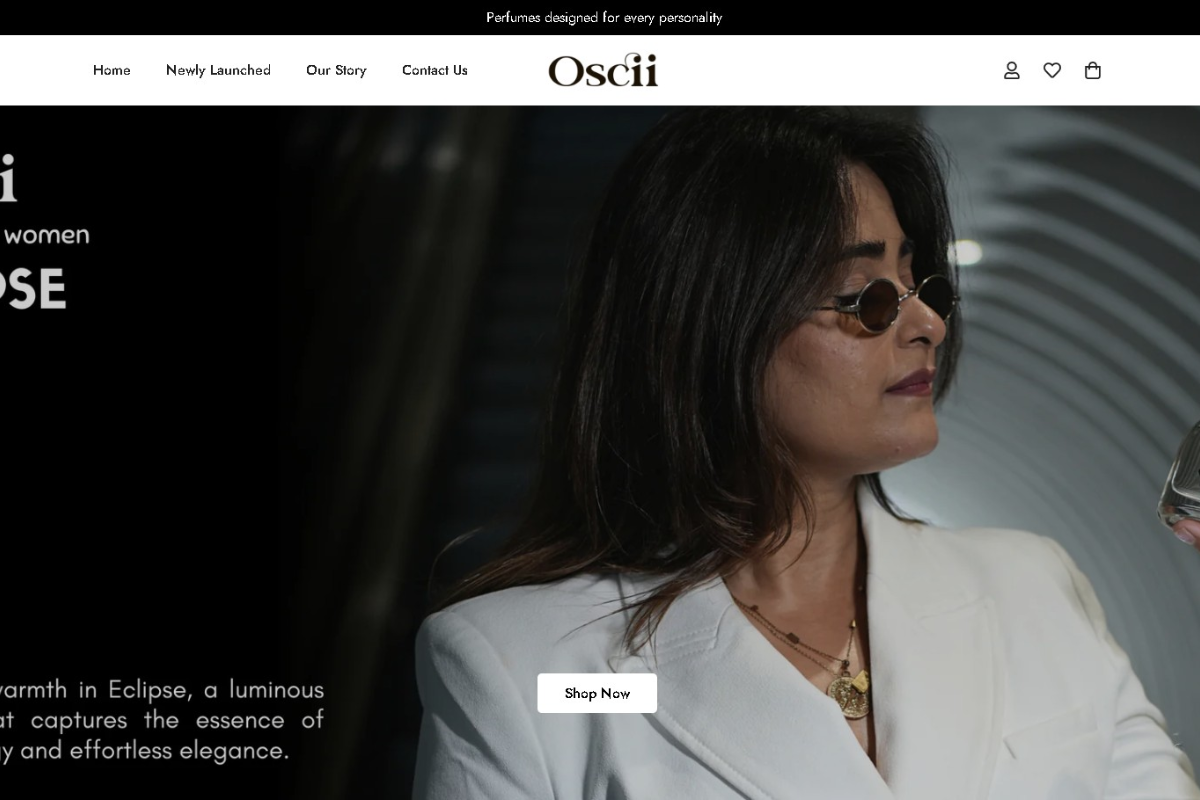Image resolution: width=1200 pixels, height=800 pixels.
Task: Click the Shop Now button
Action: click(597, 693)
